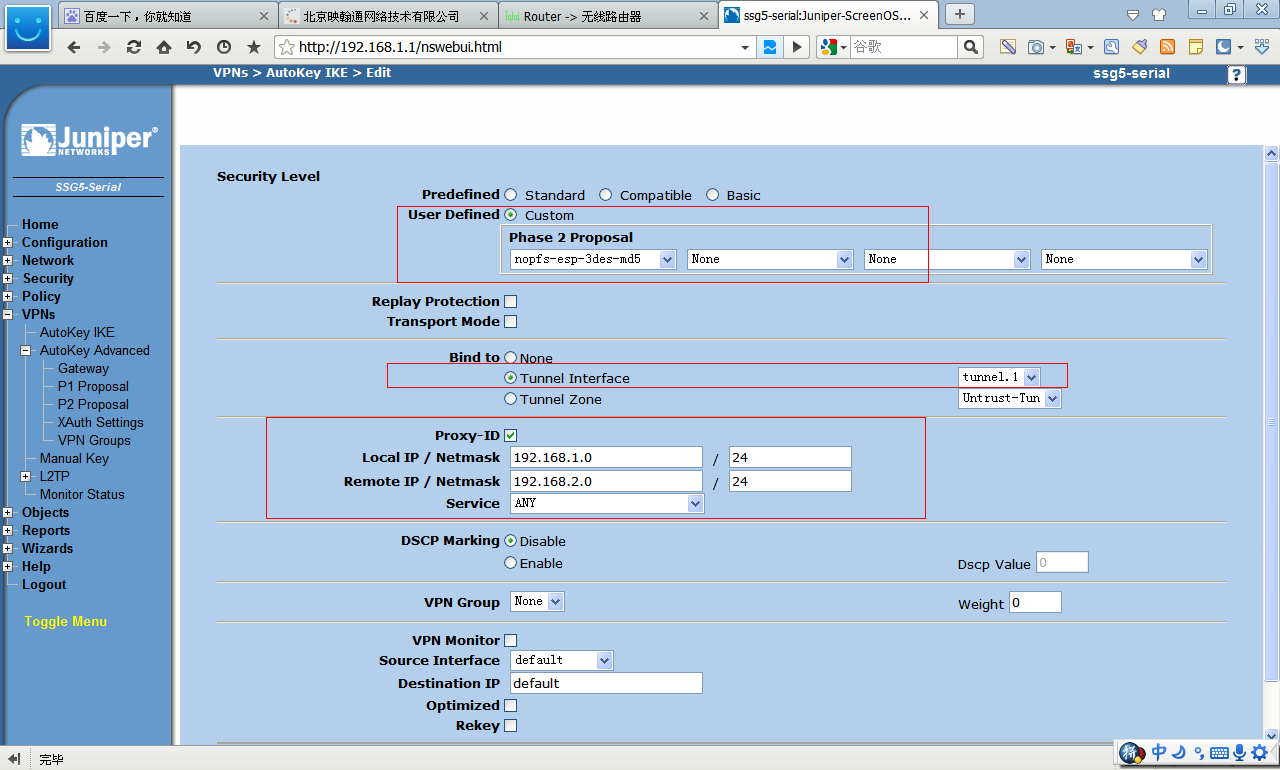This screenshot has width=1280, height=770.
Task: Open a new browser tab with plus button
Action: 960,14
